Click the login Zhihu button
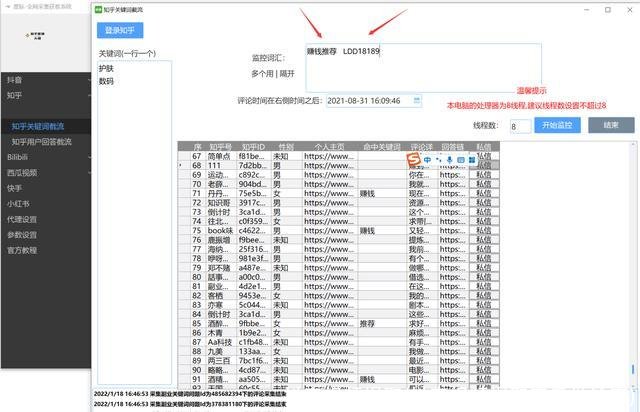 [120, 30]
